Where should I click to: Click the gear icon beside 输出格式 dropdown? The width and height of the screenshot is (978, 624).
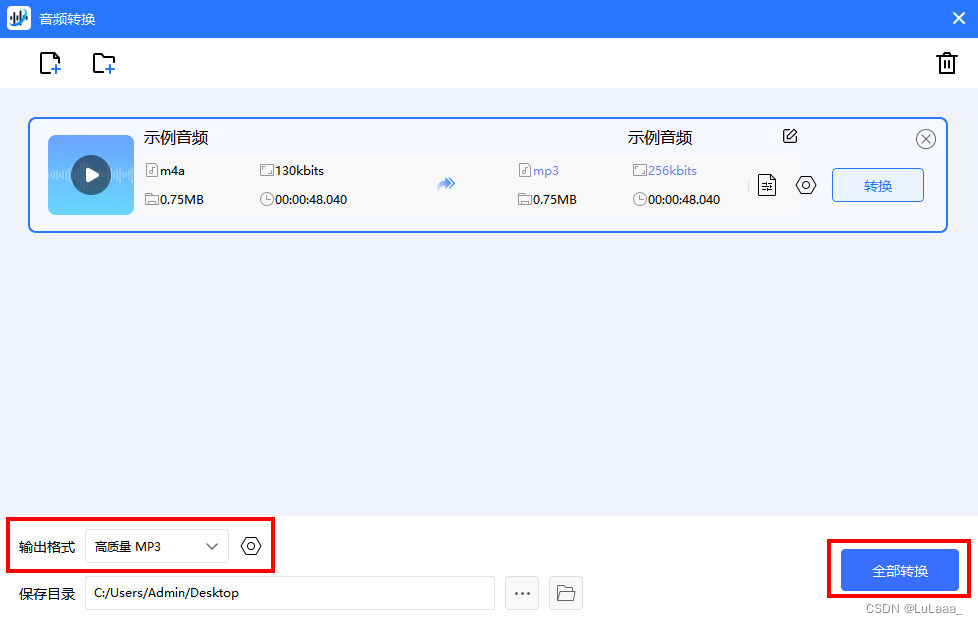(250, 546)
